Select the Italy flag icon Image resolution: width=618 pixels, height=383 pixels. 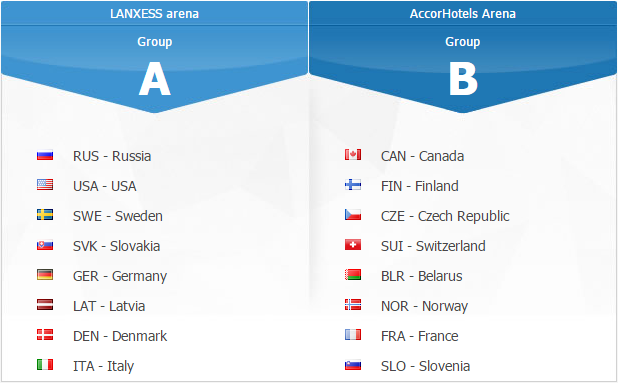pos(45,364)
